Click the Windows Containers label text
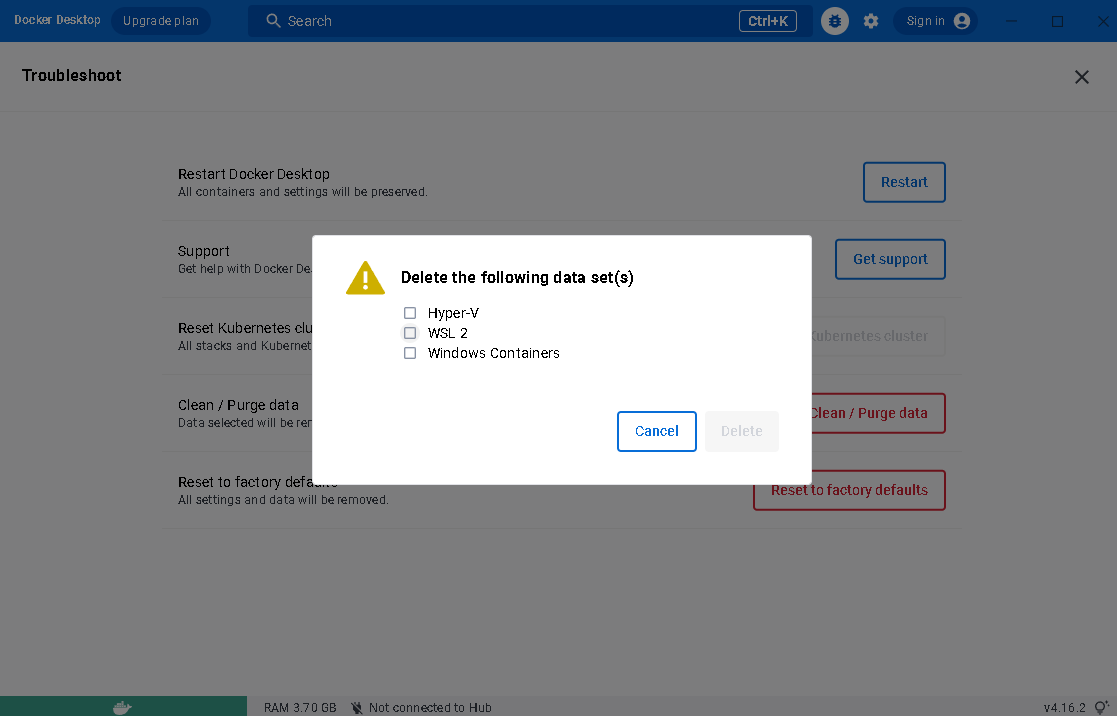Viewport: 1117px width, 716px height. (494, 353)
